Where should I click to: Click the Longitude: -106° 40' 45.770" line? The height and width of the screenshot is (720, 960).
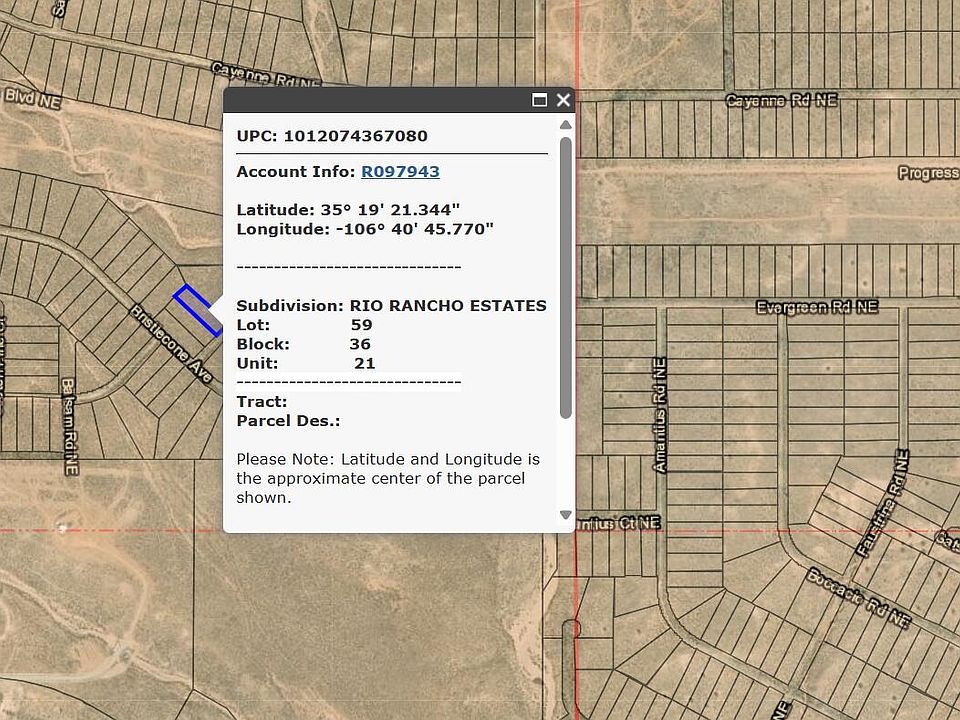(x=365, y=229)
